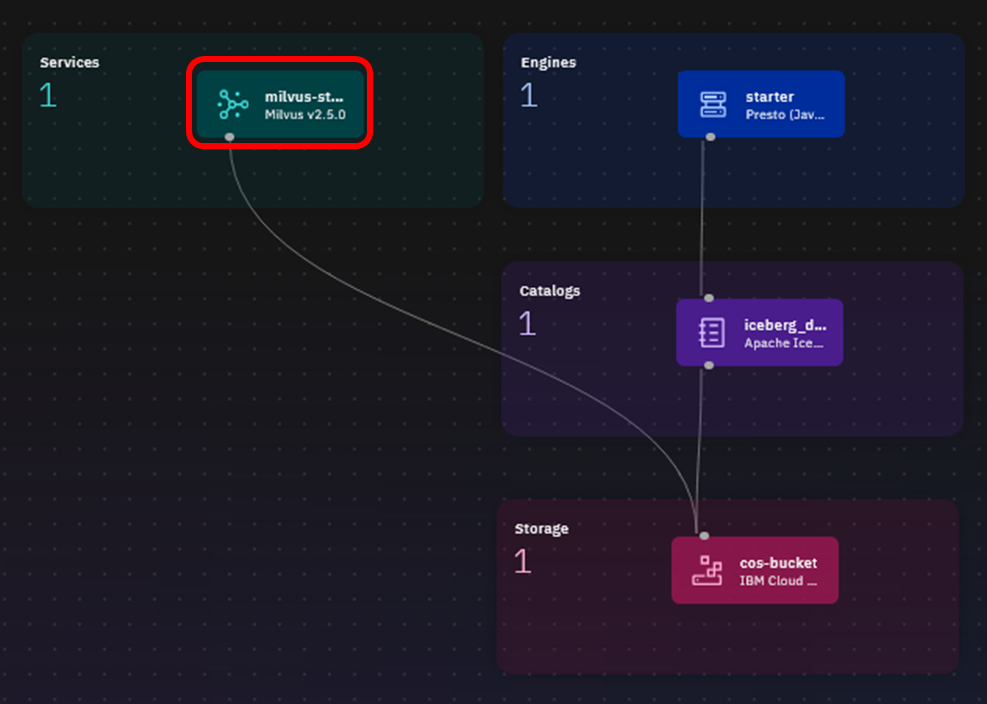Click the Milvus v2.5.0 version text
This screenshot has width=987, height=704.
(305, 114)
